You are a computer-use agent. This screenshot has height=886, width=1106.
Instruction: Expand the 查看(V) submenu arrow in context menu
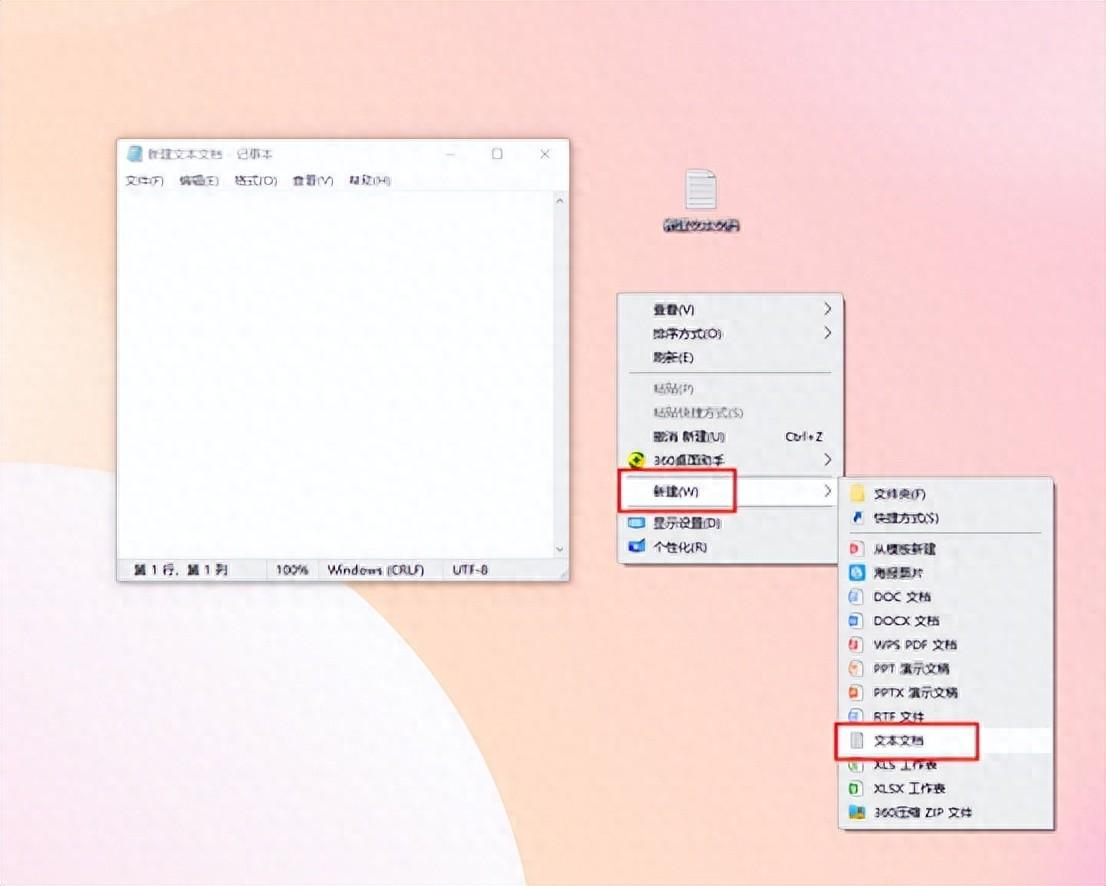[x=827, y=309]
